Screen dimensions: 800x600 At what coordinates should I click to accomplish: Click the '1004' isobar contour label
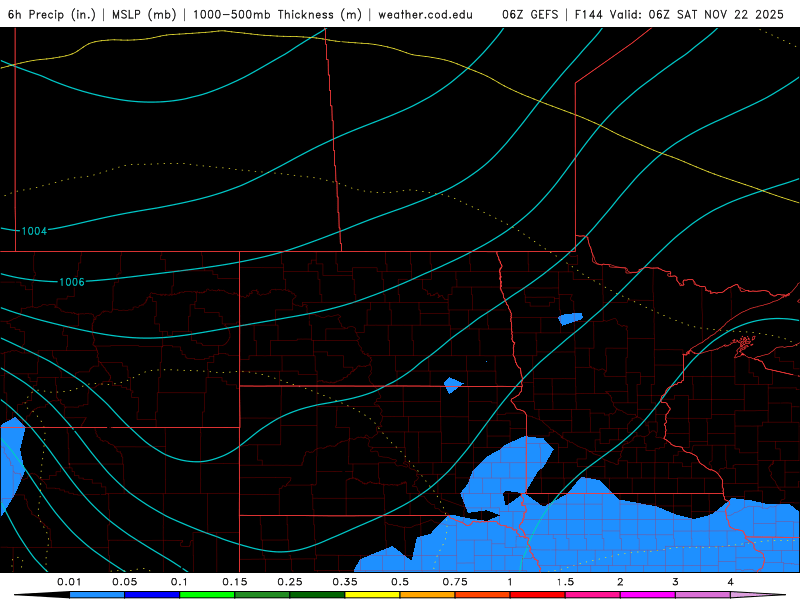[34, 231]
